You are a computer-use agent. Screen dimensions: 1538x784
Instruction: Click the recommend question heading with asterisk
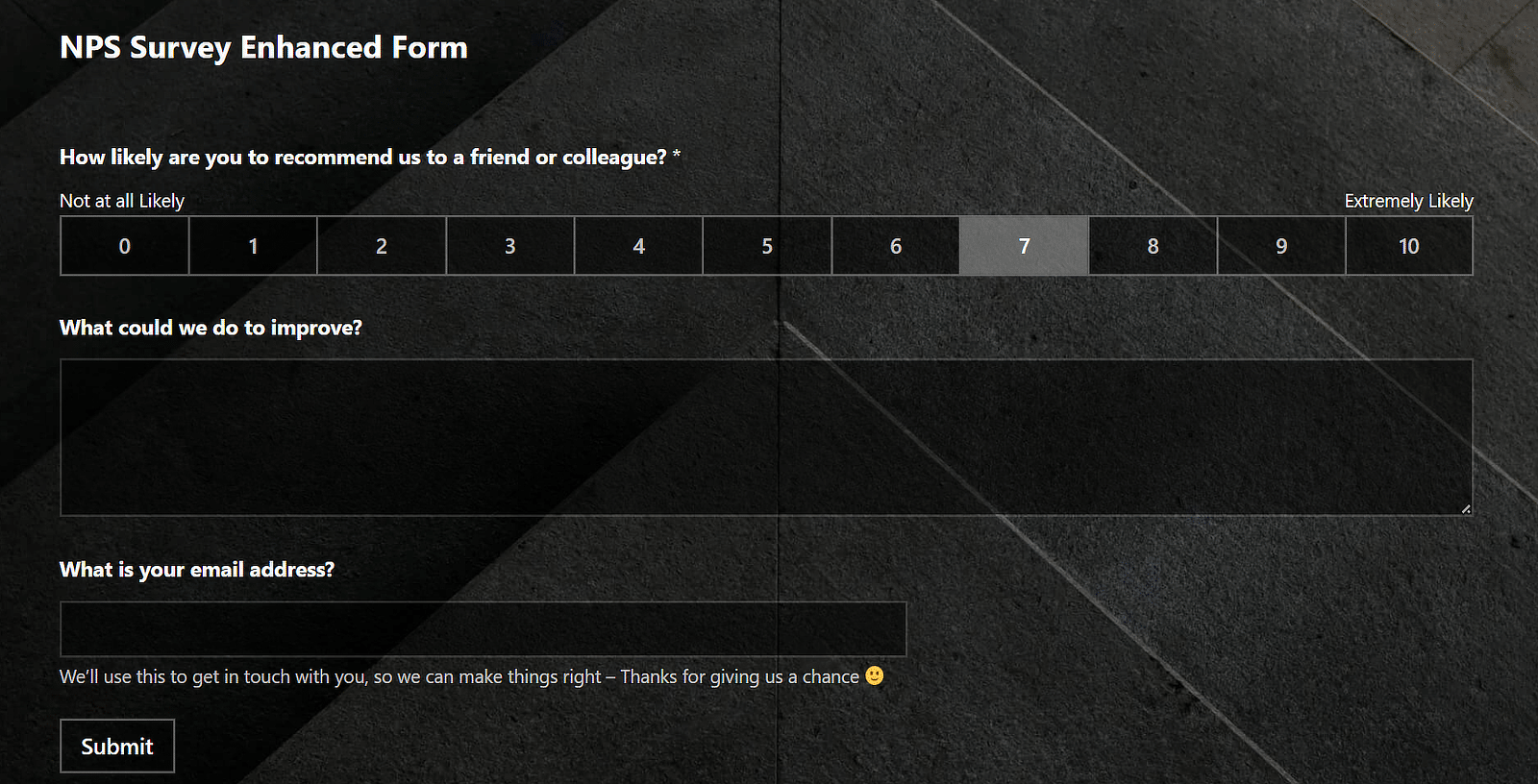tap(369, 157)
